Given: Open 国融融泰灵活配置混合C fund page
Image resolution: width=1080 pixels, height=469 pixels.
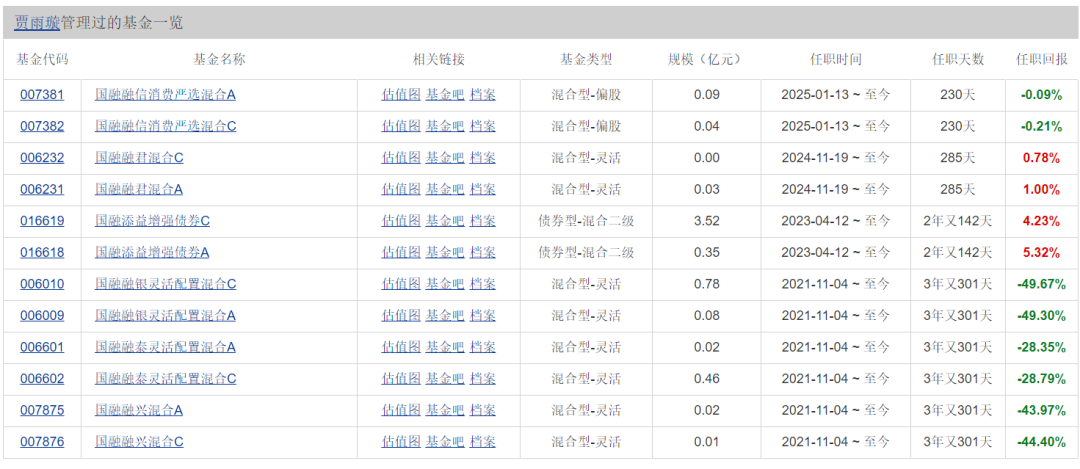Looking at the screenshot, I should tap(166, 379).
